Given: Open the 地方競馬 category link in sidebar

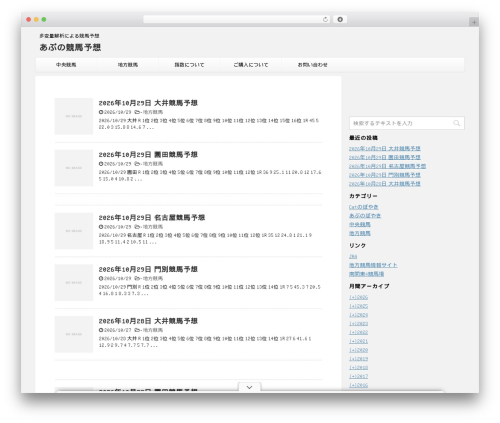Looking at the screenshot, I should coord(360,233).
